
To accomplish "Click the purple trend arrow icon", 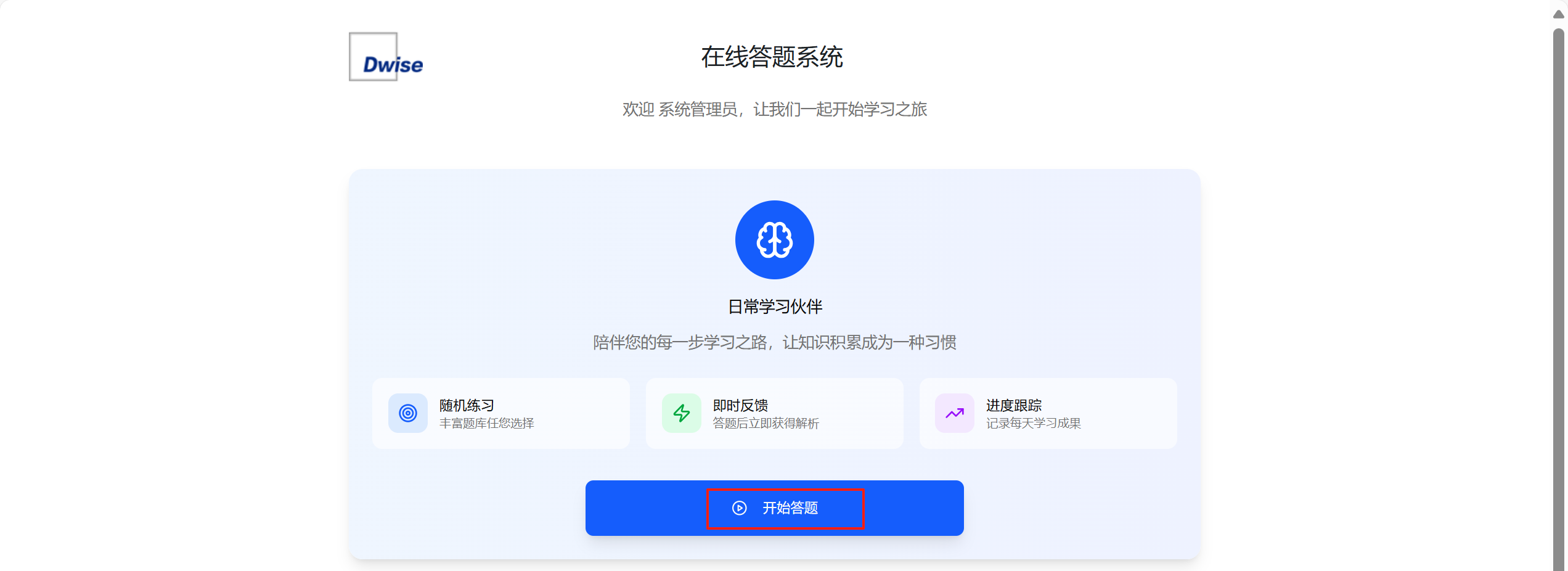I will point(955,413).
